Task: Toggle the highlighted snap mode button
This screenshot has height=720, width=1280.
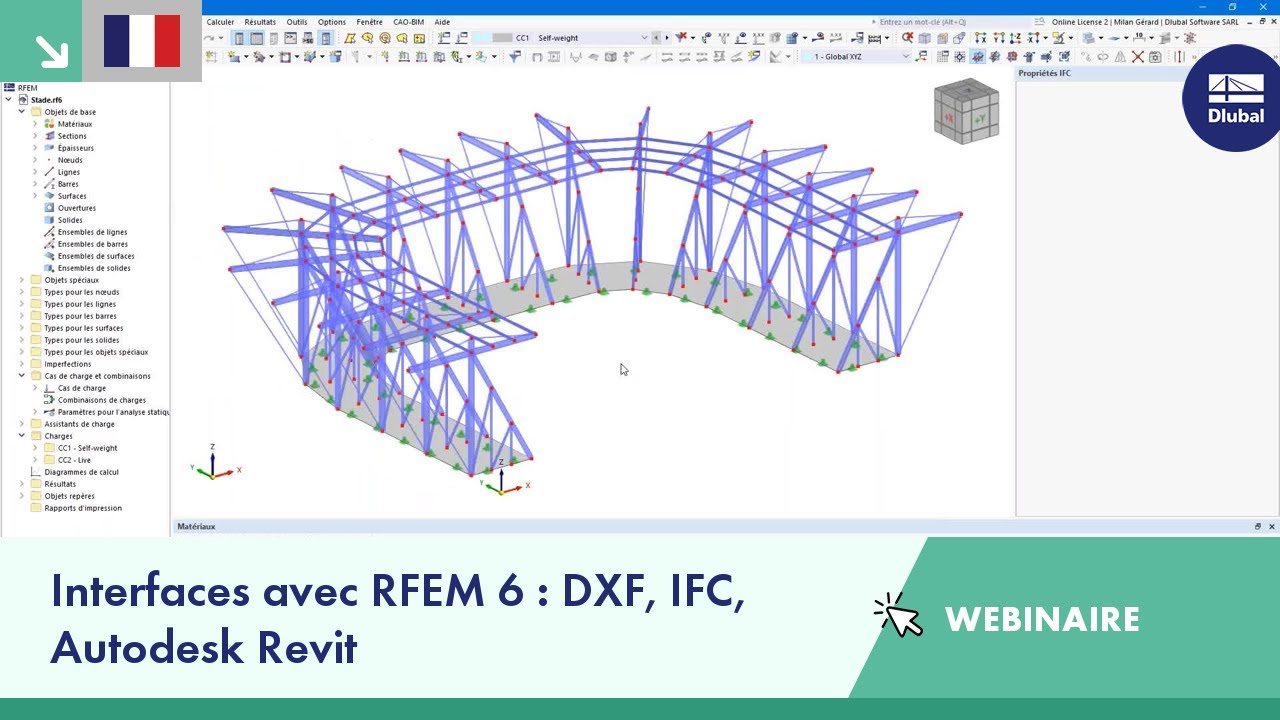Action: click(x=978, y=56)
